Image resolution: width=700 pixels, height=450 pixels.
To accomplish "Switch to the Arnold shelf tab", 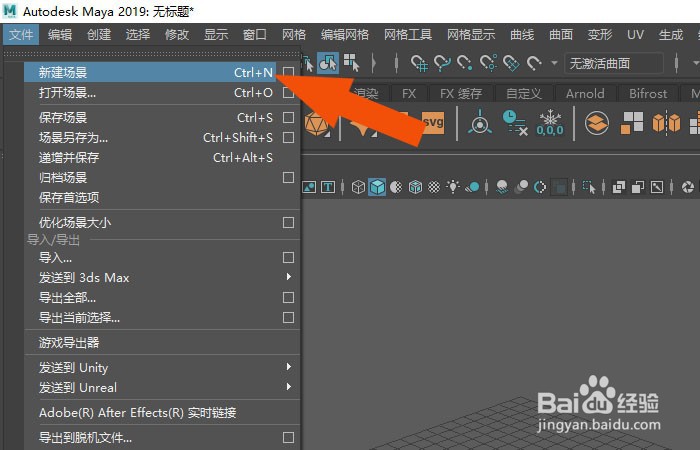I will pyautogui.click(x=585, y=93).
